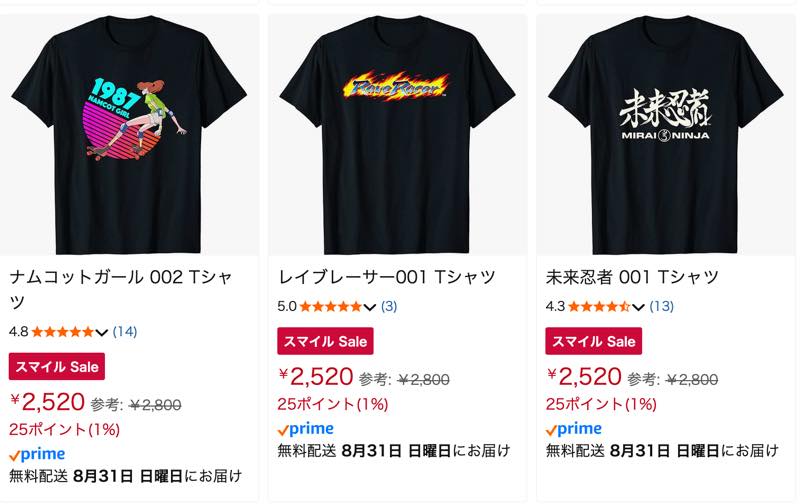The height and width of the screenshot is (504, 800).
Task: Click the 4.3 star rating icons
Action: coord(599,307)
